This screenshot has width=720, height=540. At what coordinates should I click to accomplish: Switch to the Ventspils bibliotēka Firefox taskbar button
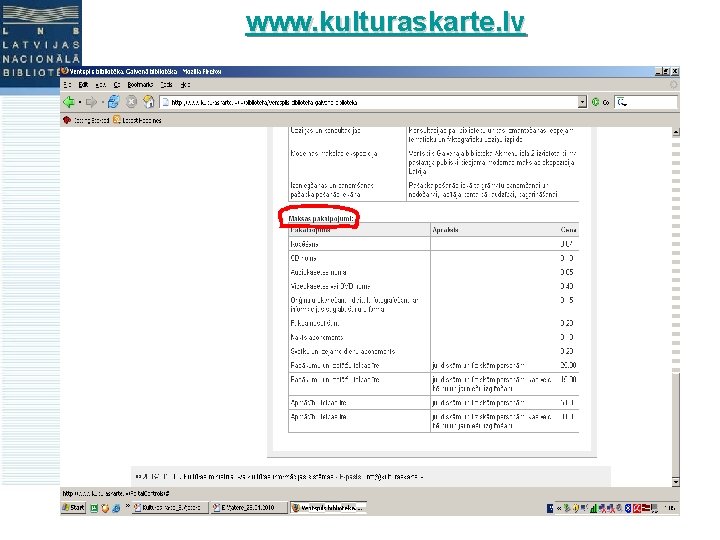(328, 507)
